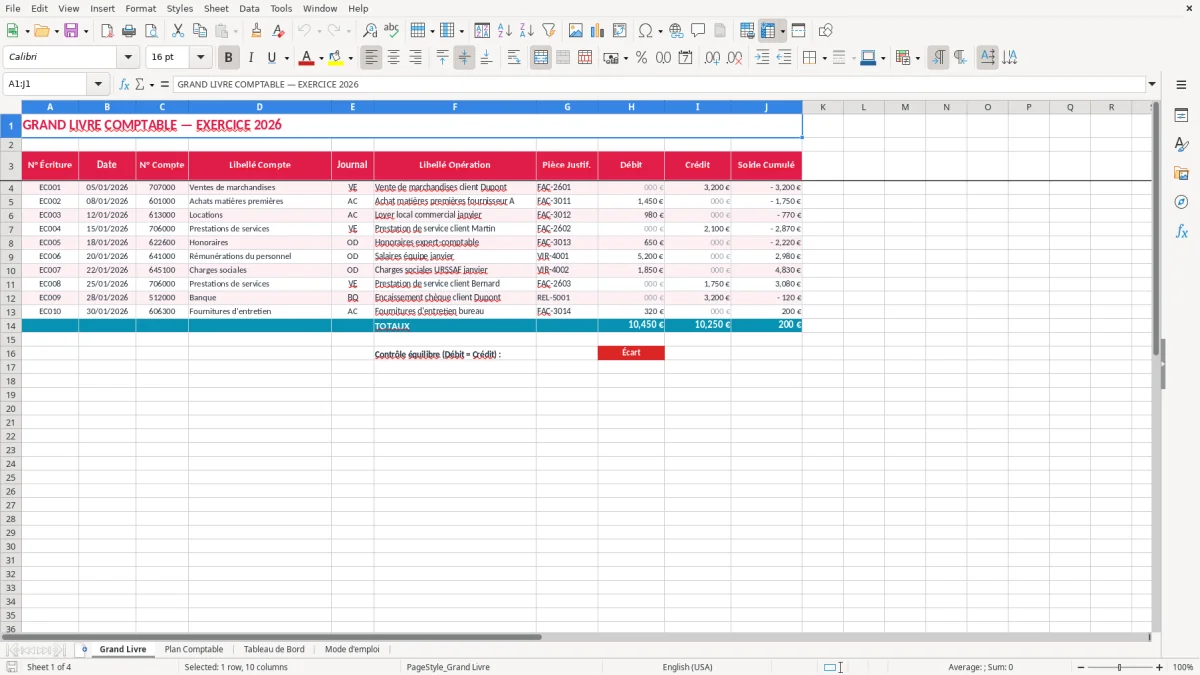
Task: Switch to Tableau de Bord tab
Action: click(x=274, y=650)
